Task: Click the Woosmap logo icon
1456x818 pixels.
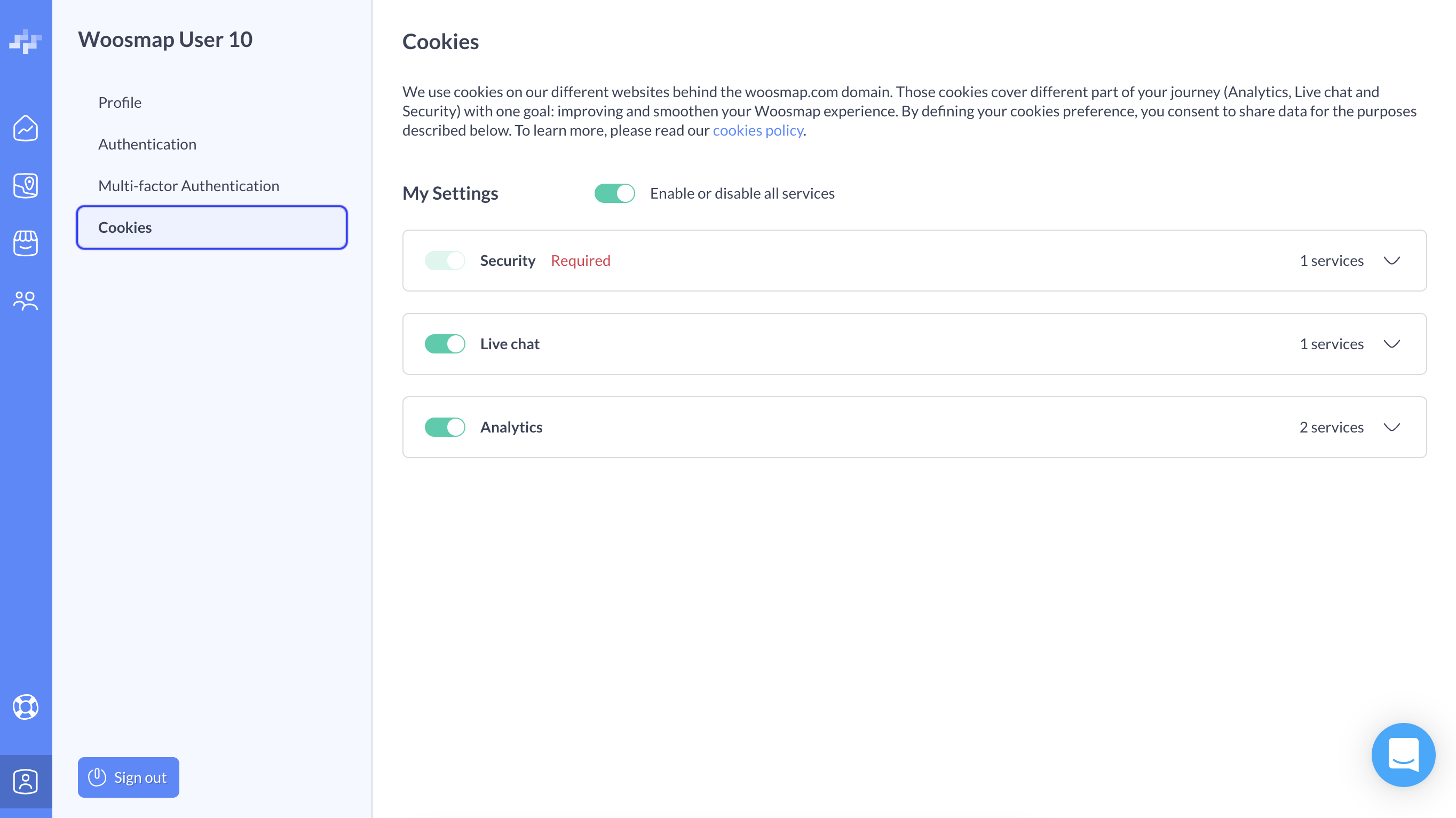Action: point(26,41)
